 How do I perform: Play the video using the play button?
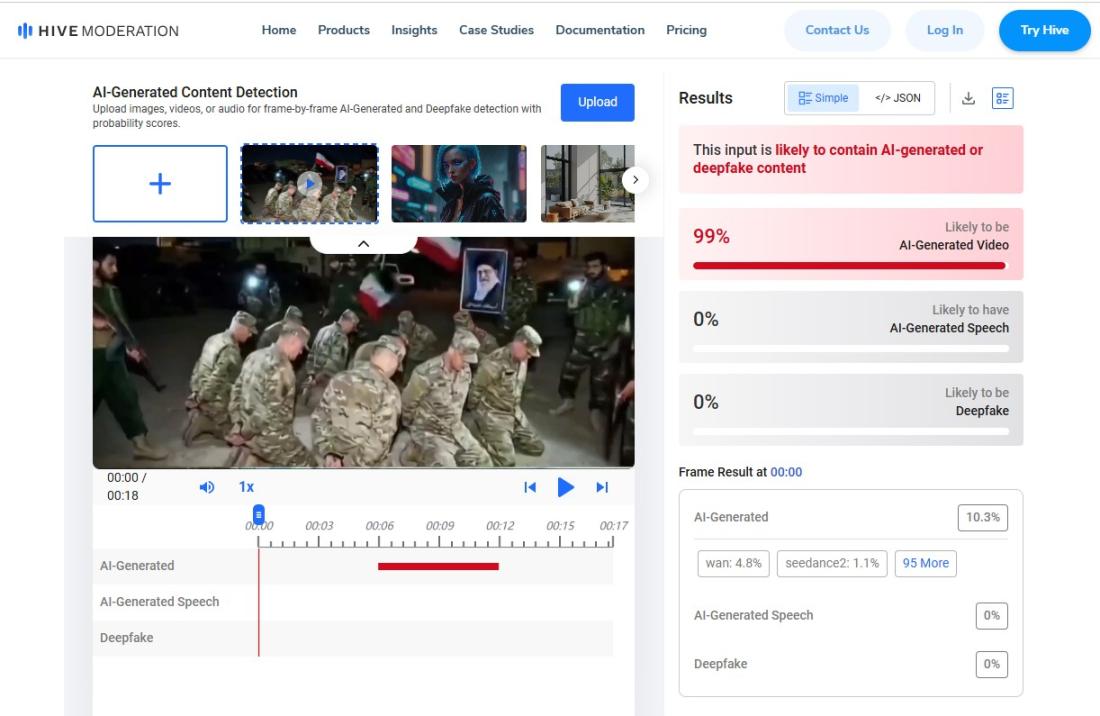[x=566, y=487]
